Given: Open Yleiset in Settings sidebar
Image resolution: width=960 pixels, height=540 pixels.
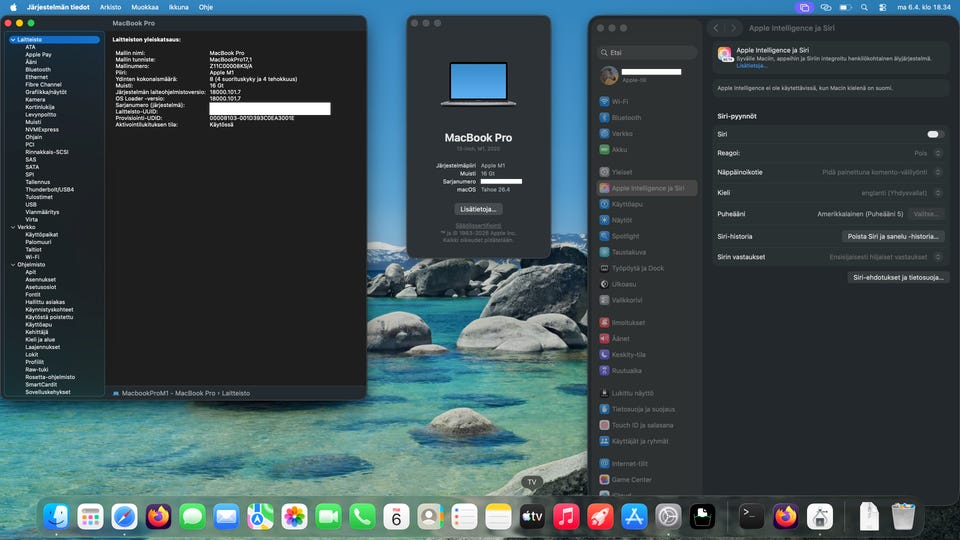Looking at the screenshot, I should pyautogui.click(x=647, y=172).
